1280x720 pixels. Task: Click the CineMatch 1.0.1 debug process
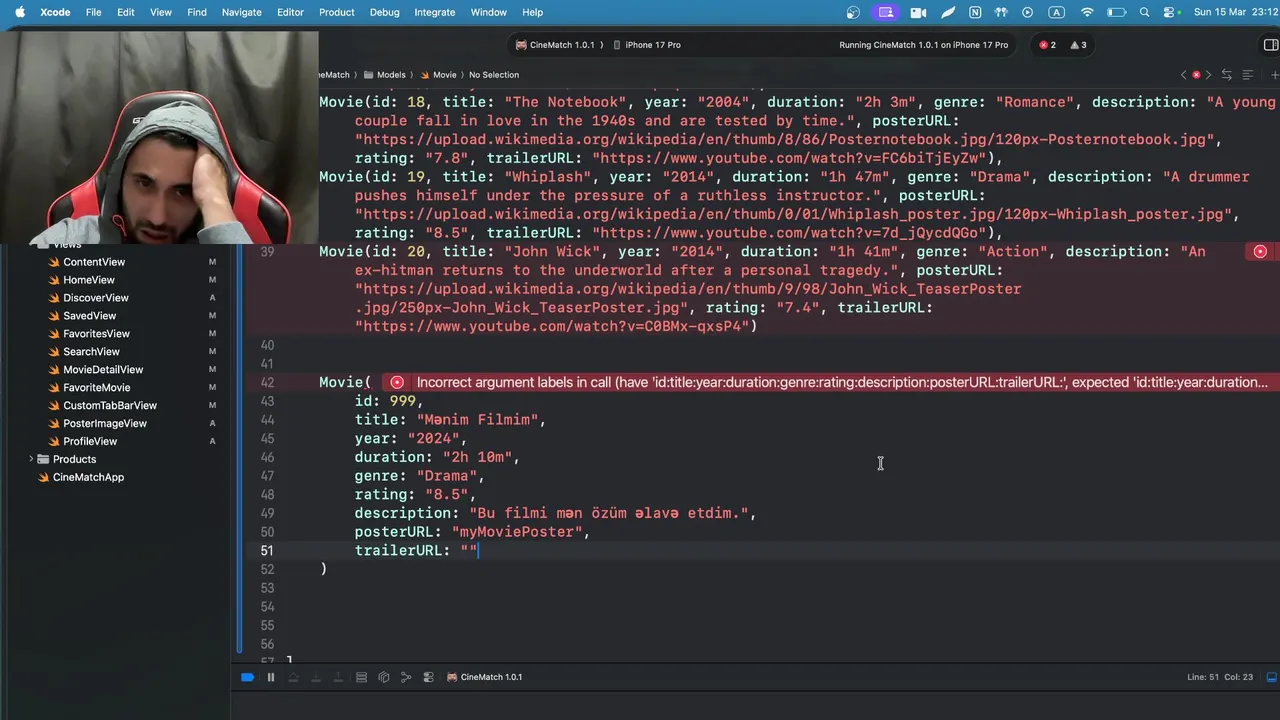pyautogui.click(x=485, y=677)
